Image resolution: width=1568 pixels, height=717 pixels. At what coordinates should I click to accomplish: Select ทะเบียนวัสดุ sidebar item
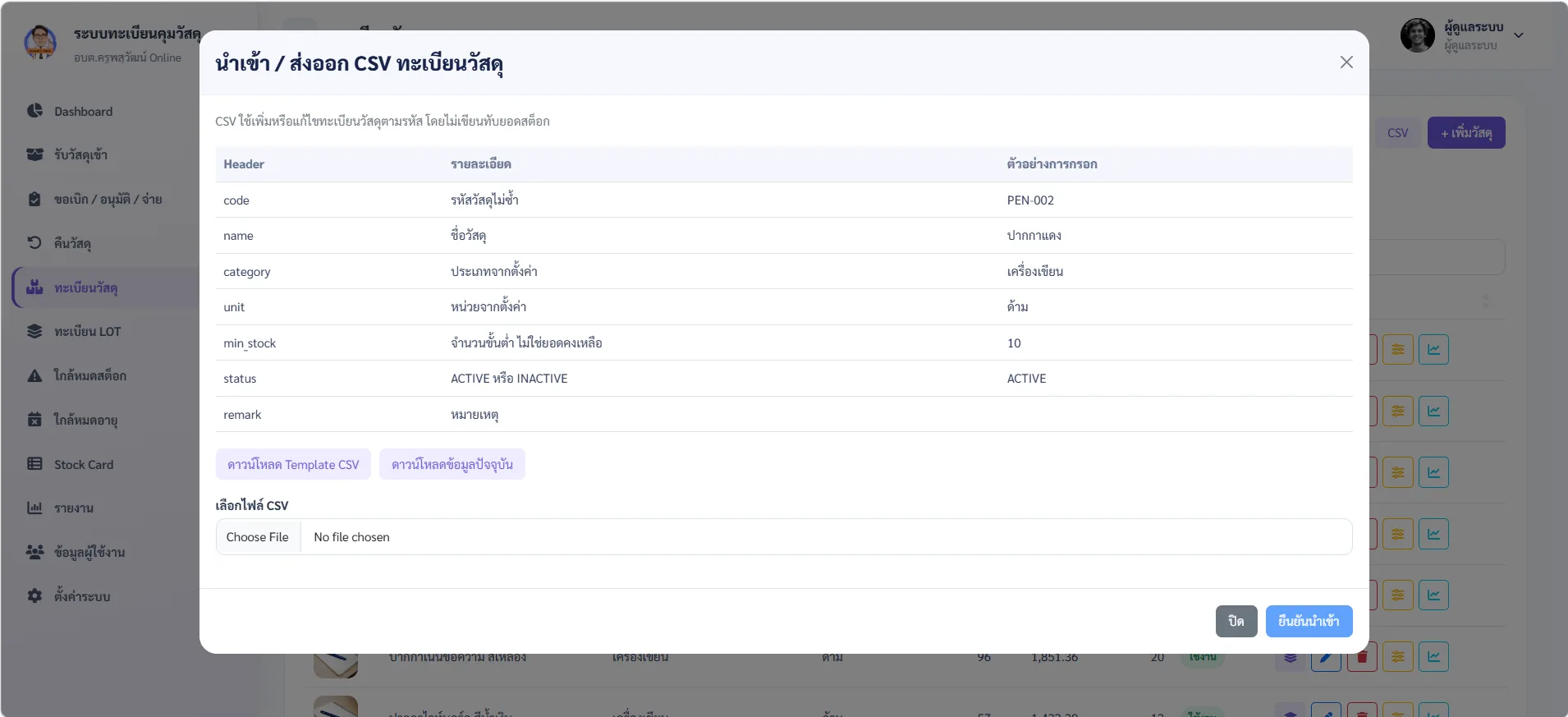click(x=105, y=287)
